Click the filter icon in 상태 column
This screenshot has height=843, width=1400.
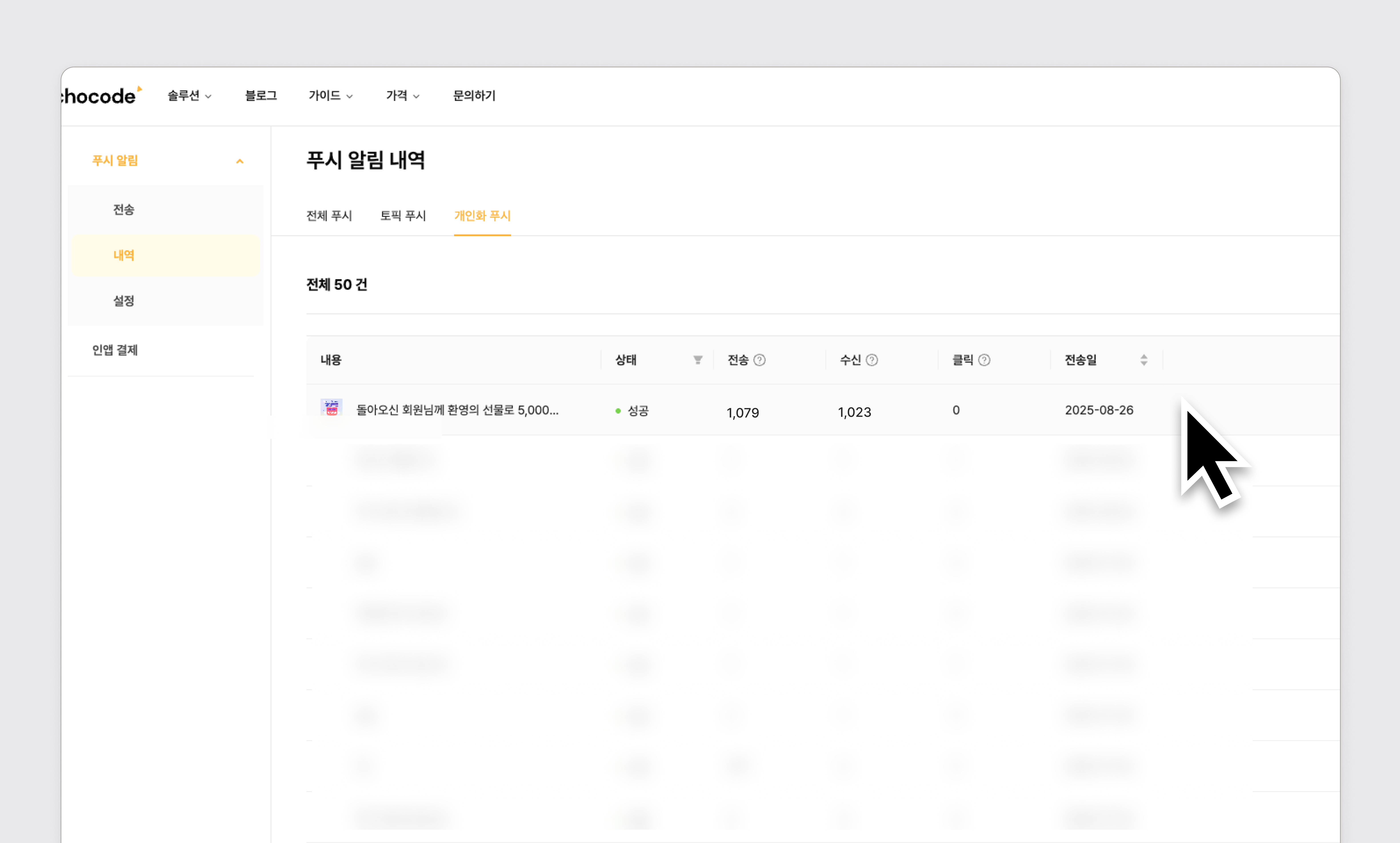pos(698,359)
